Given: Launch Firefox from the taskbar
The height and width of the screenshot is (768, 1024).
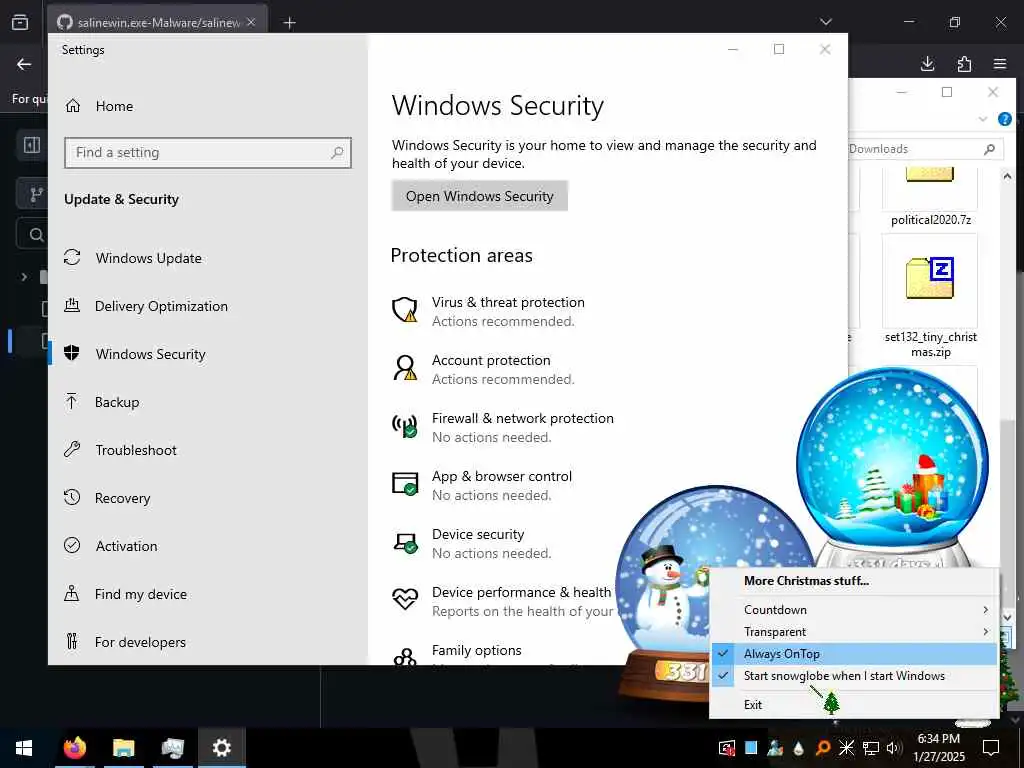Looking at the screenshot, I should pyautogui.click(x=74, y=748).
